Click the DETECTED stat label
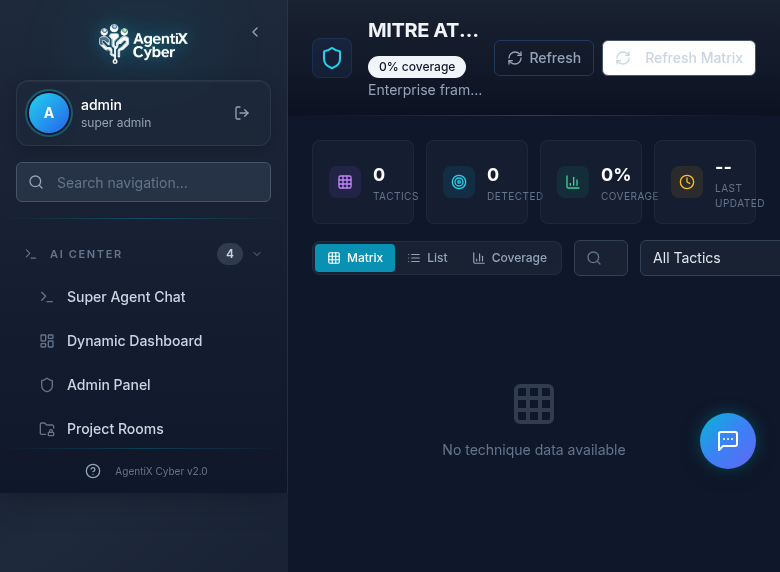Image resolution: width=780 pixels, height=572 pixels. click(x=515, y=196)
